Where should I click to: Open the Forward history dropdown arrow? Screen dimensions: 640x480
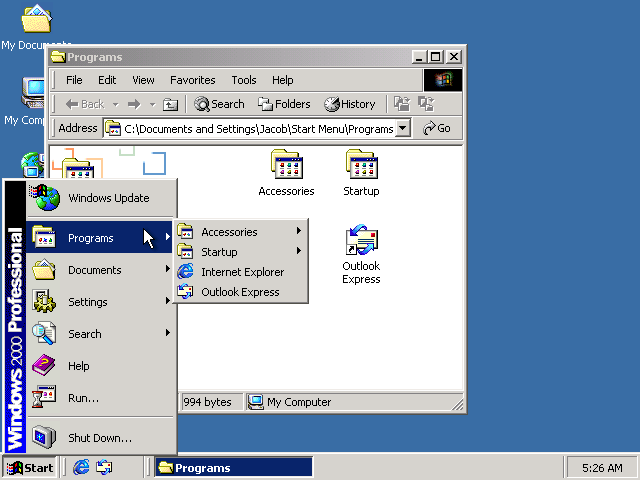[152, 104]
